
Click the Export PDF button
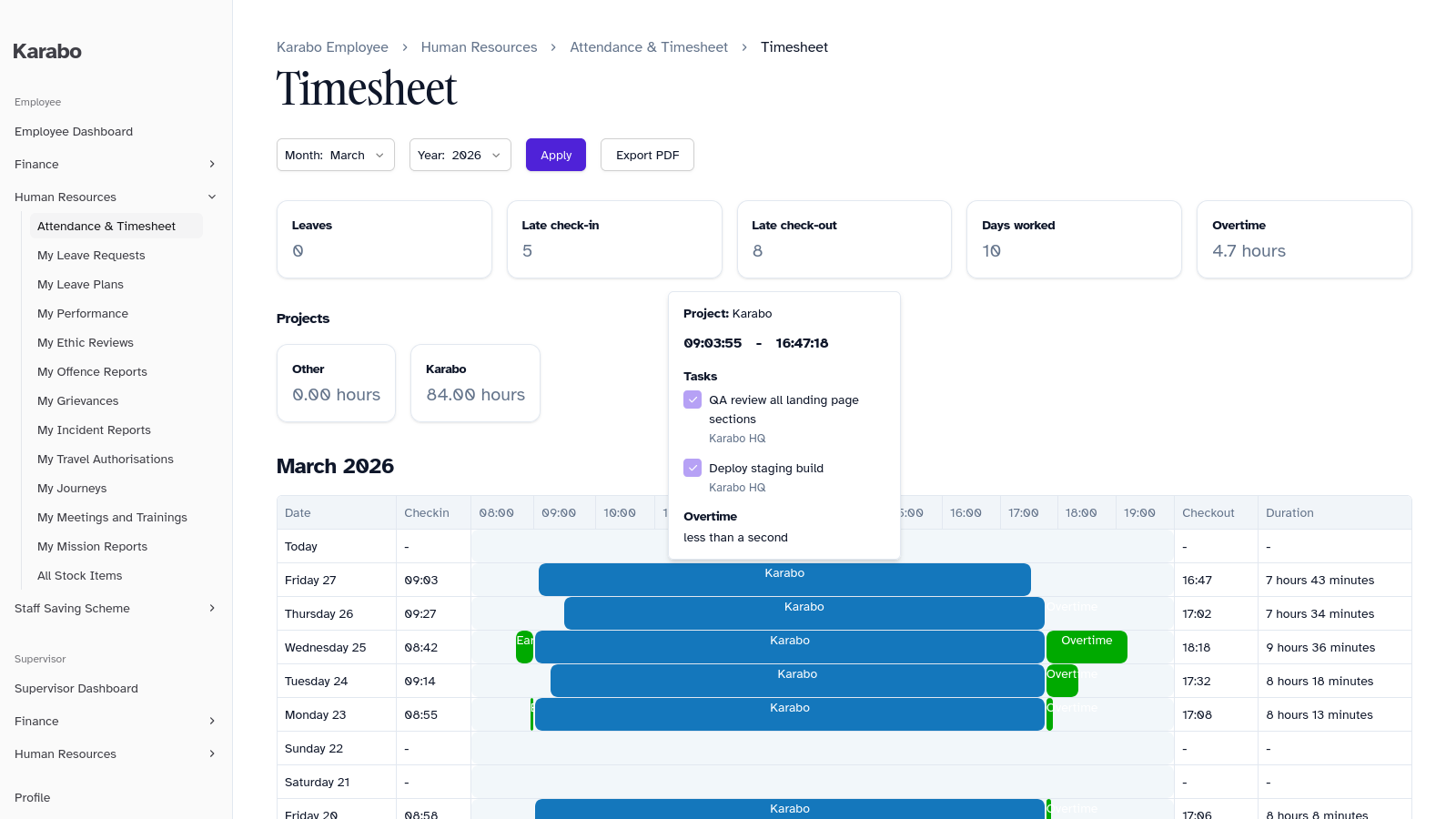click(647, 156)
